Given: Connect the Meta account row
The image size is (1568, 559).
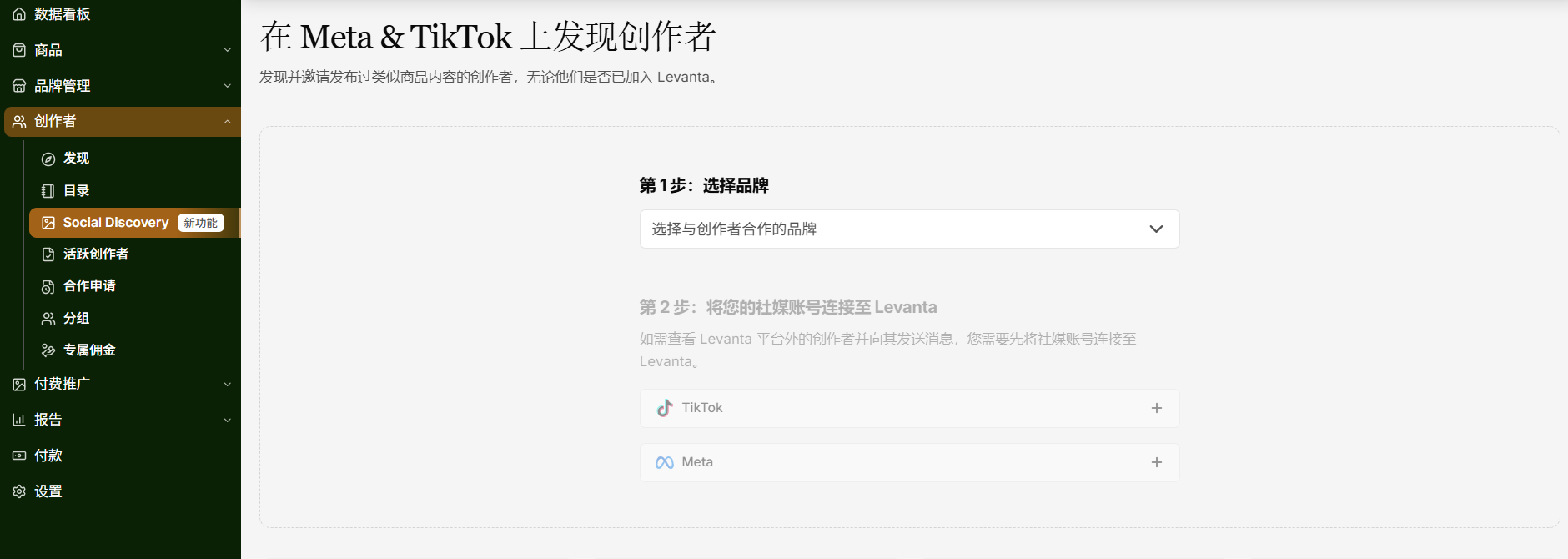Looking at the screenshot, I should coord(909,462).
